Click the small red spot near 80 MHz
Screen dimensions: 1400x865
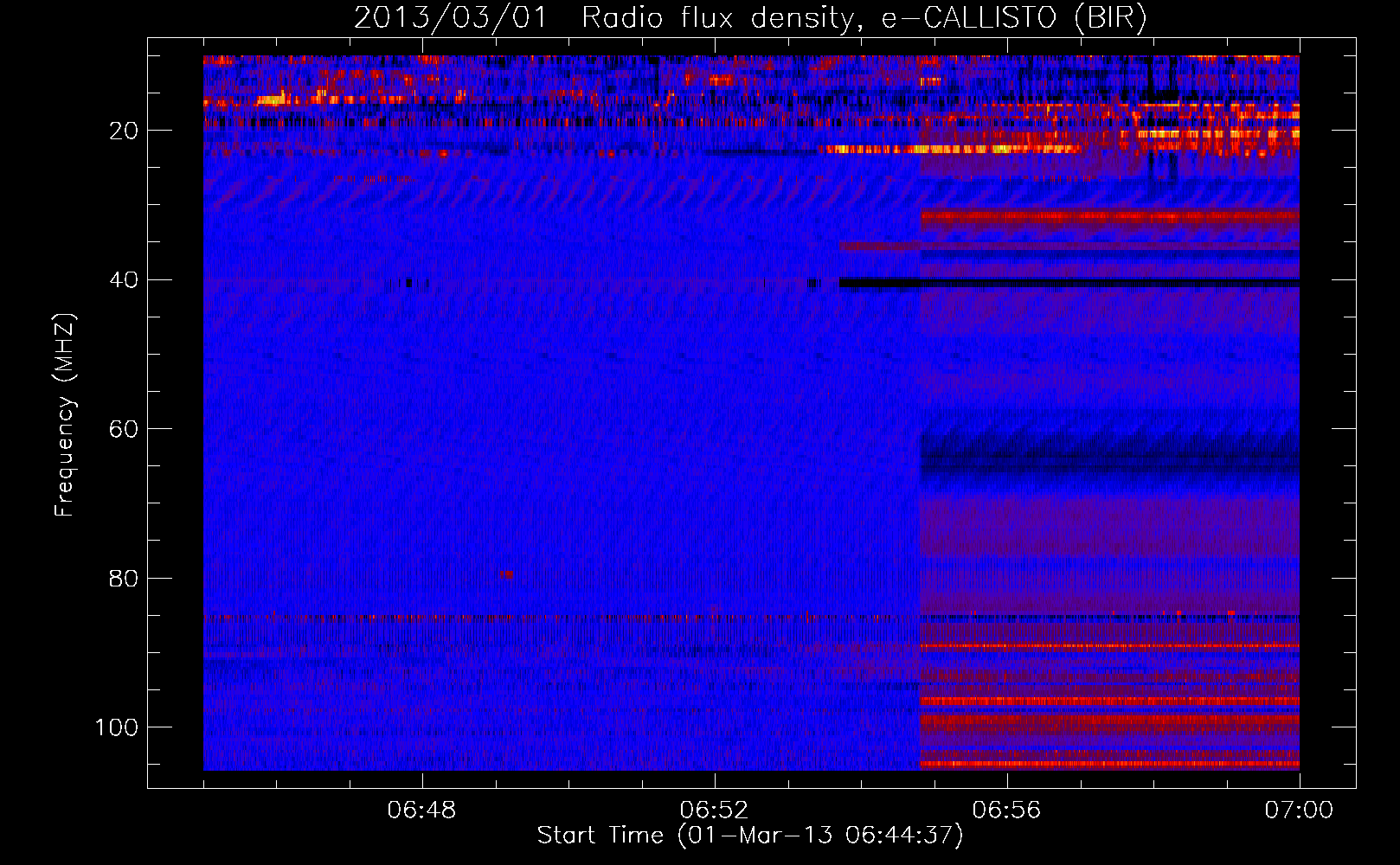(x=506, y=574)
